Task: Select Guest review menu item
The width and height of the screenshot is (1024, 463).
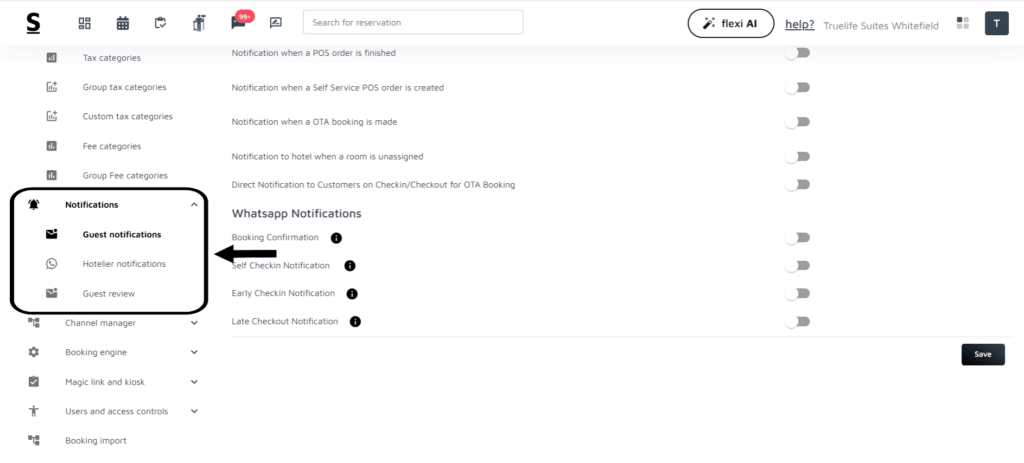Action: (x=108, y=293)
